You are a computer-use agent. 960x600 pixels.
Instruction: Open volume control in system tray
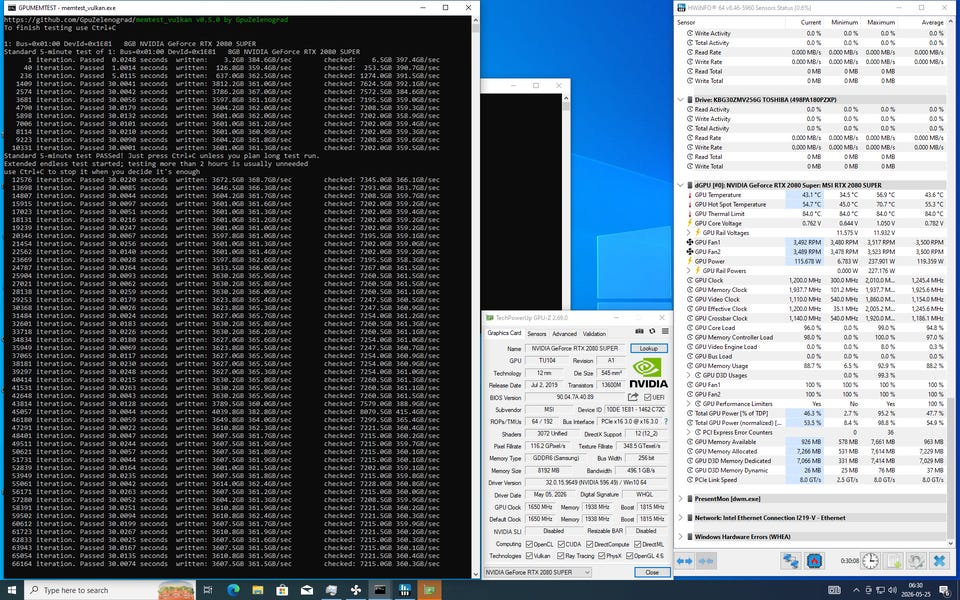(892, 590)
